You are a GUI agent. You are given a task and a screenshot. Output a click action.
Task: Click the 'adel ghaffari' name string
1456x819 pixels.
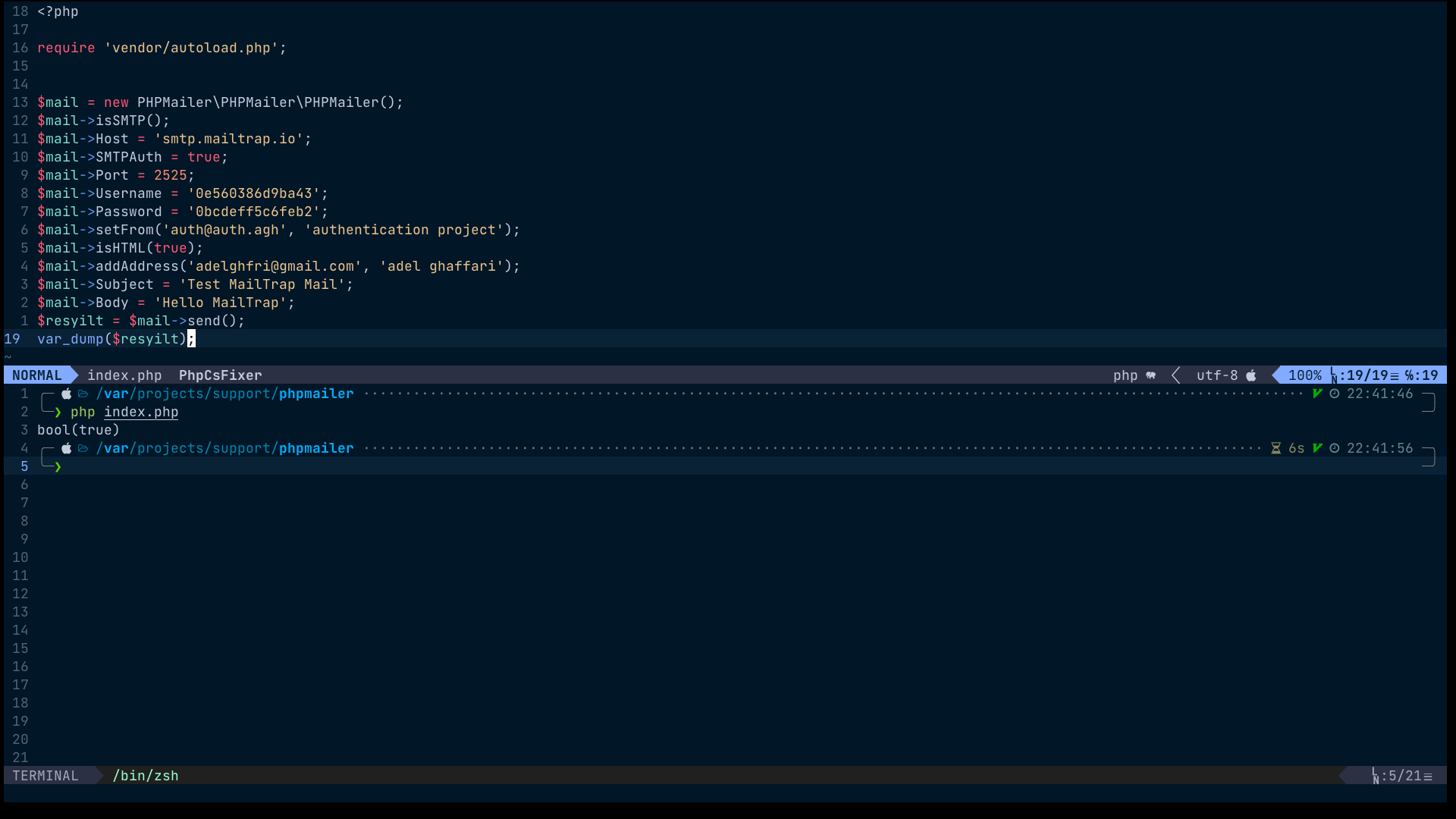click(x=441, y=266)
